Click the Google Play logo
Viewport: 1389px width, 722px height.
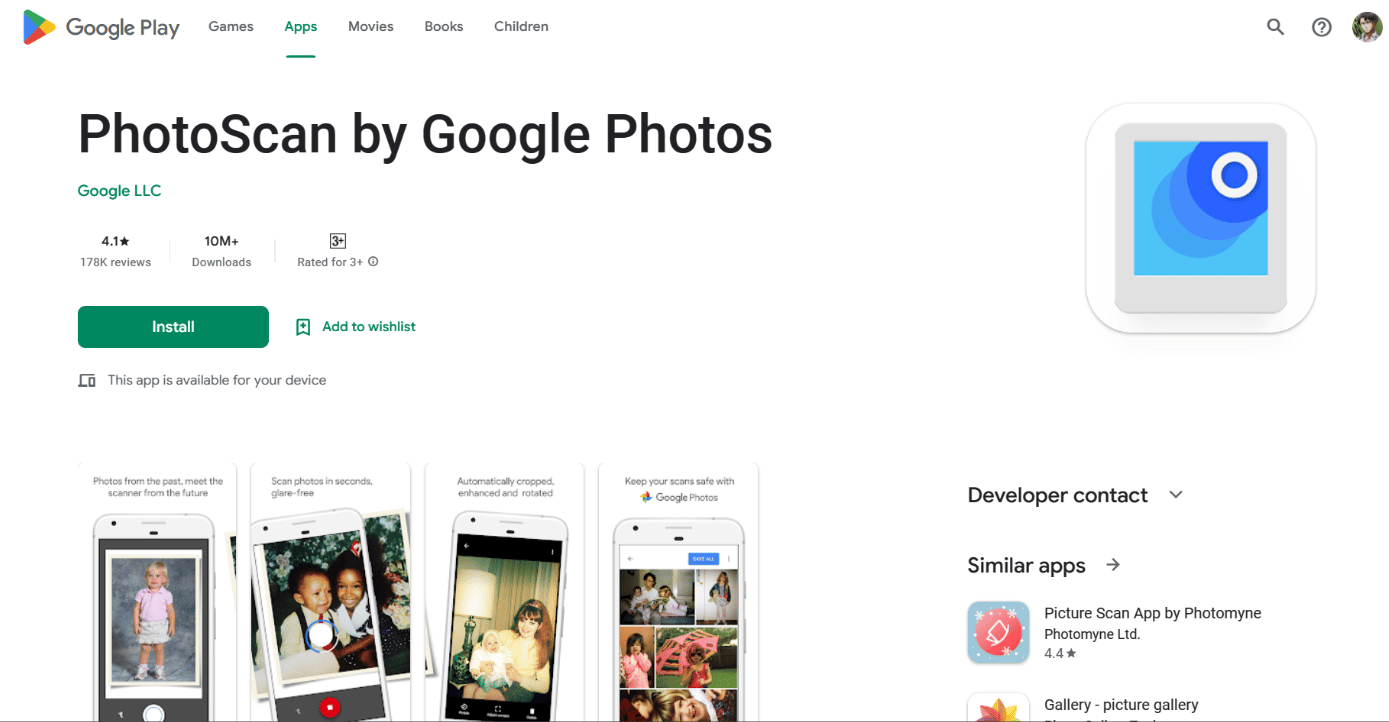pyautogui.click(x=101, y=27)
